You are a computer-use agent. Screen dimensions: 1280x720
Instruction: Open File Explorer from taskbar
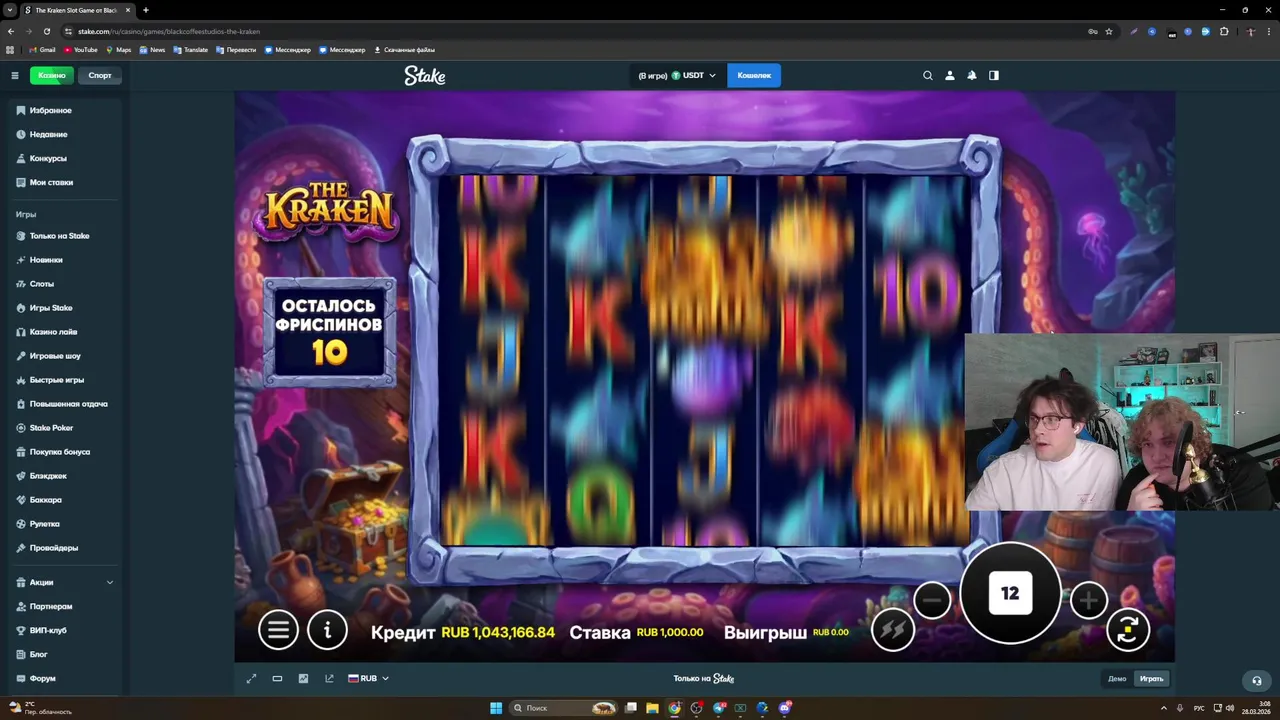(653, 708)
